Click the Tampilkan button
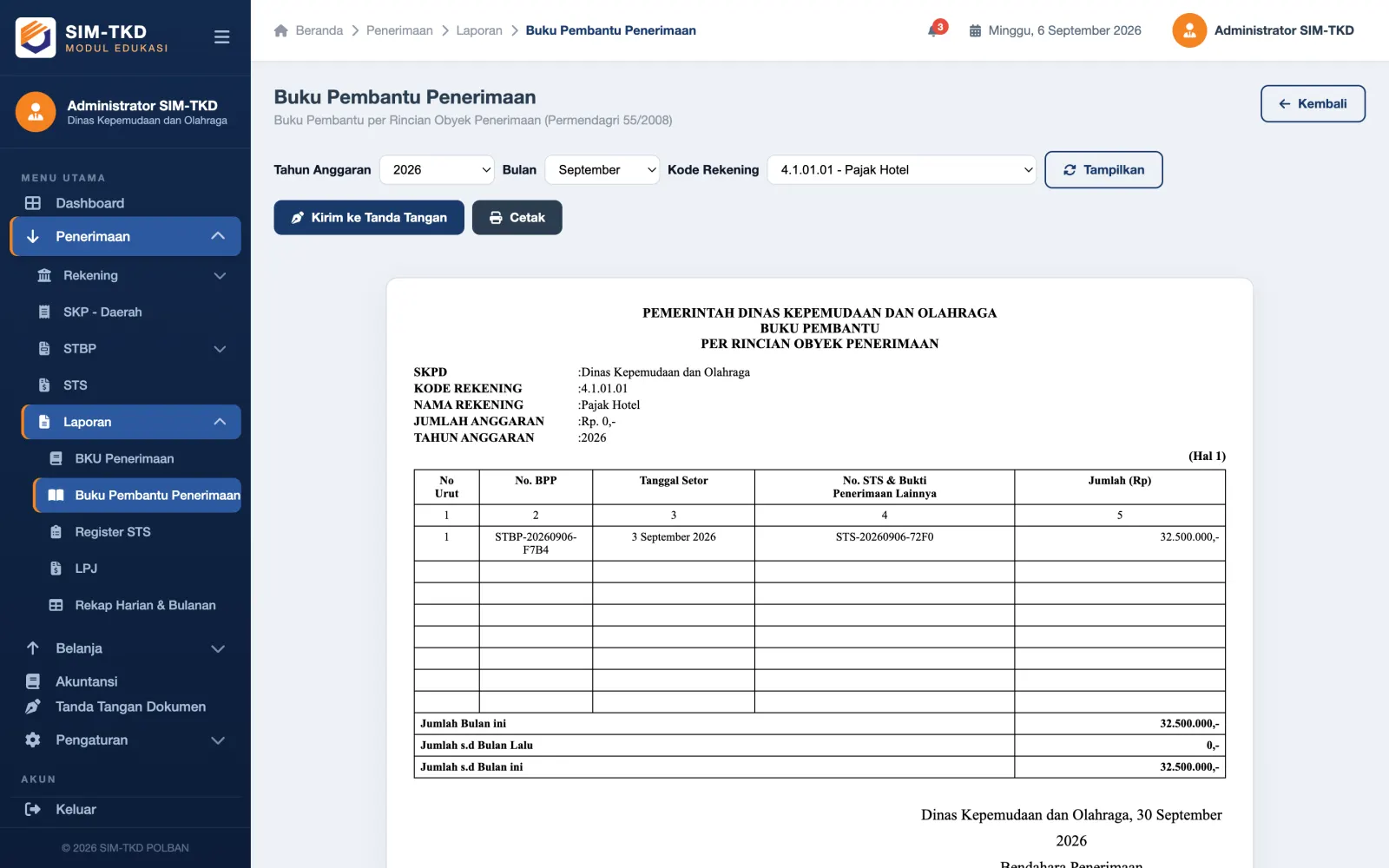1389x868 pixels. (1103, 169)
